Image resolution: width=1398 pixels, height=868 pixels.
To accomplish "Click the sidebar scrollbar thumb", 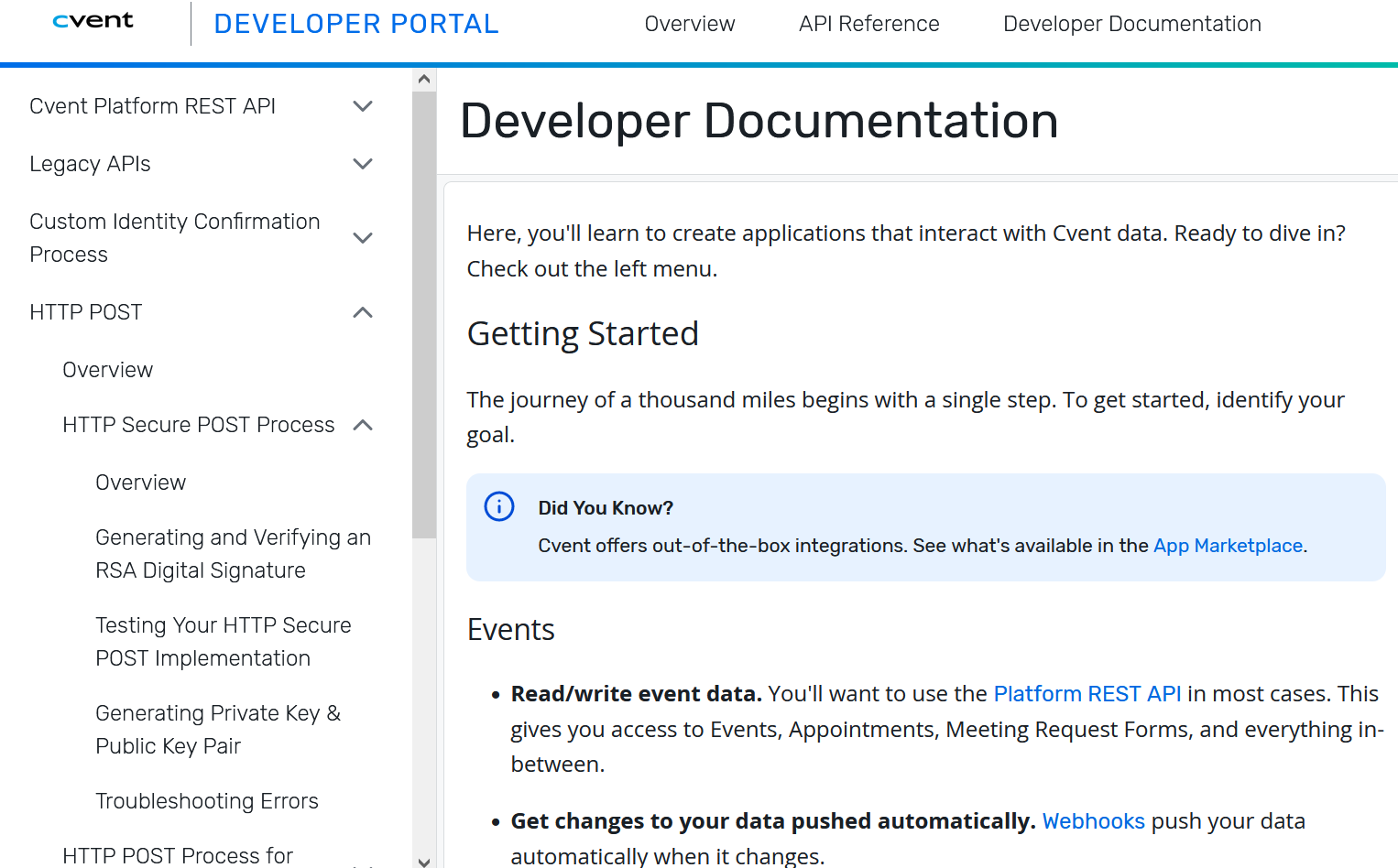I will (x=424, y=314).
